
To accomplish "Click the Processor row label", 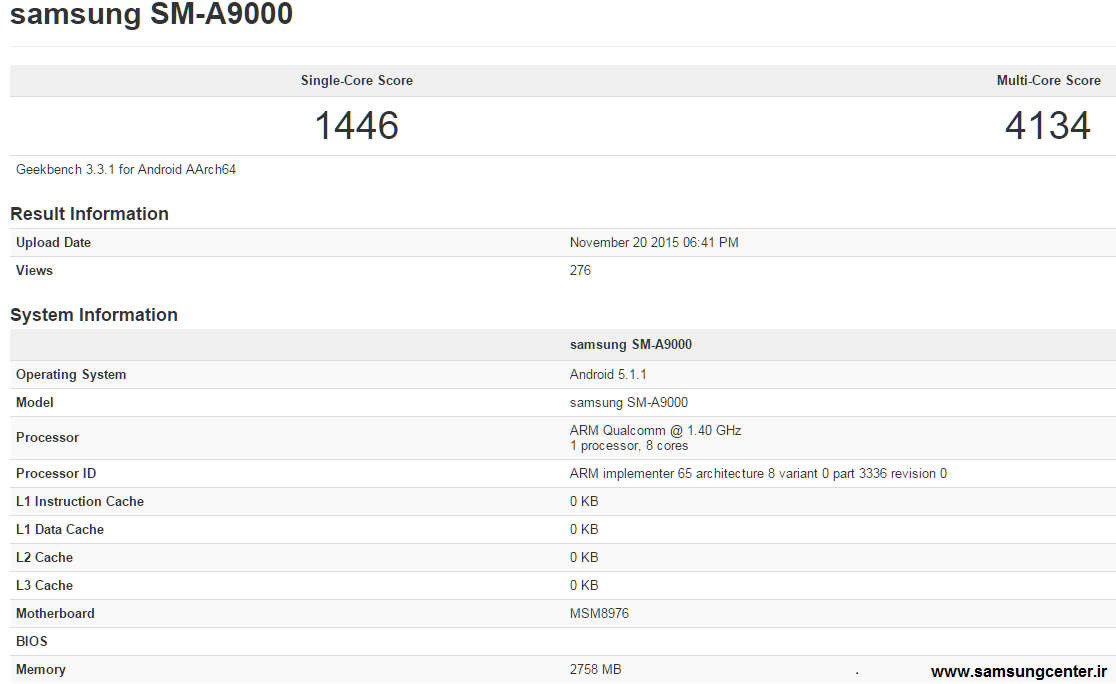I will [x=48, y=438].
